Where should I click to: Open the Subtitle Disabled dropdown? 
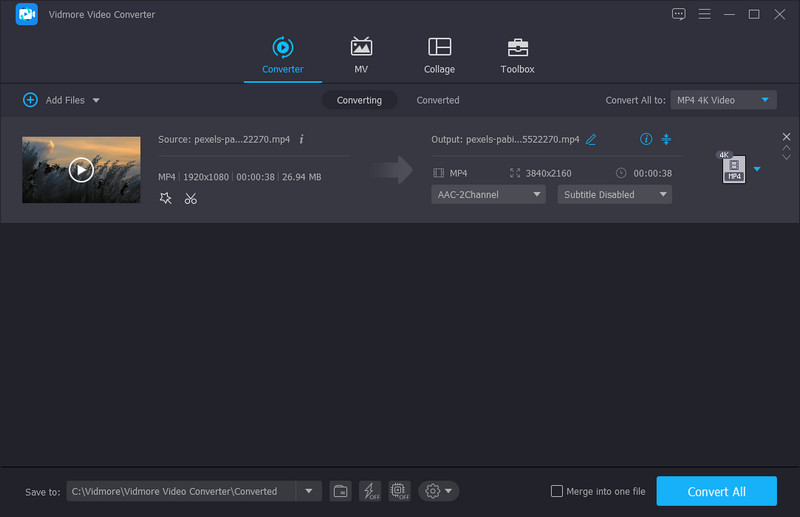pos(614,195)
